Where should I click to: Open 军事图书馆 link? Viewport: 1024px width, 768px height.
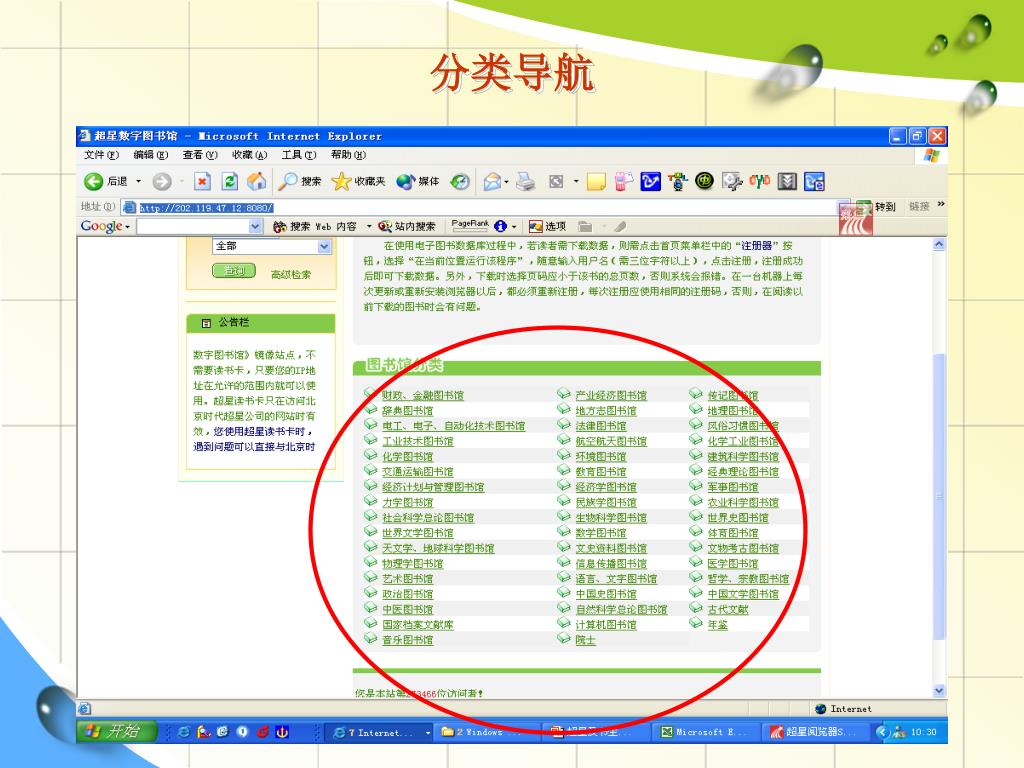(x=733, y=487)
